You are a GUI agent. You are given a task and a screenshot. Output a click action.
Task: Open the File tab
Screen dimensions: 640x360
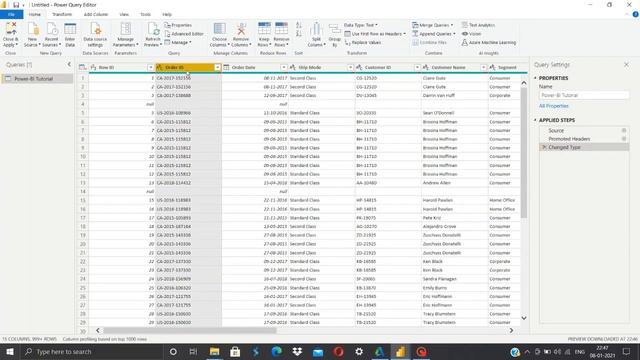pyautogui.click(x=11, y=14)
